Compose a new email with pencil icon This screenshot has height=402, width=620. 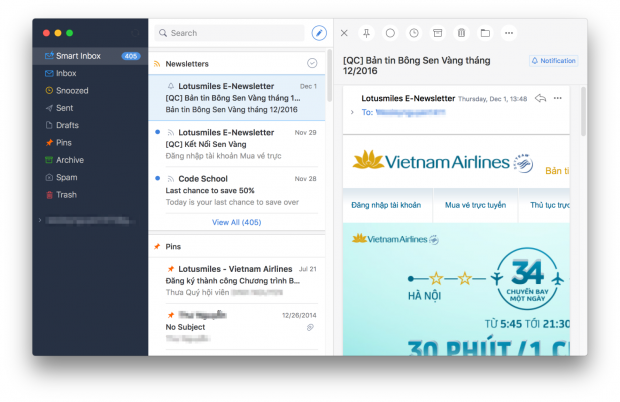[319, 33]
